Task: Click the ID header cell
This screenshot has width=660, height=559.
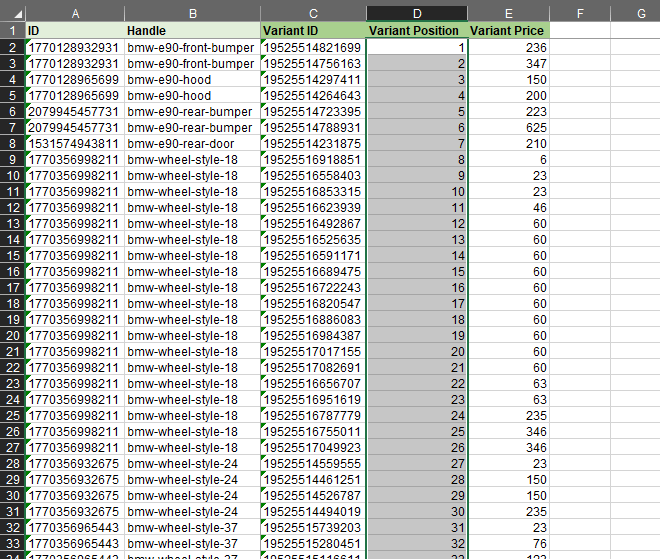Action: [75, 31]
